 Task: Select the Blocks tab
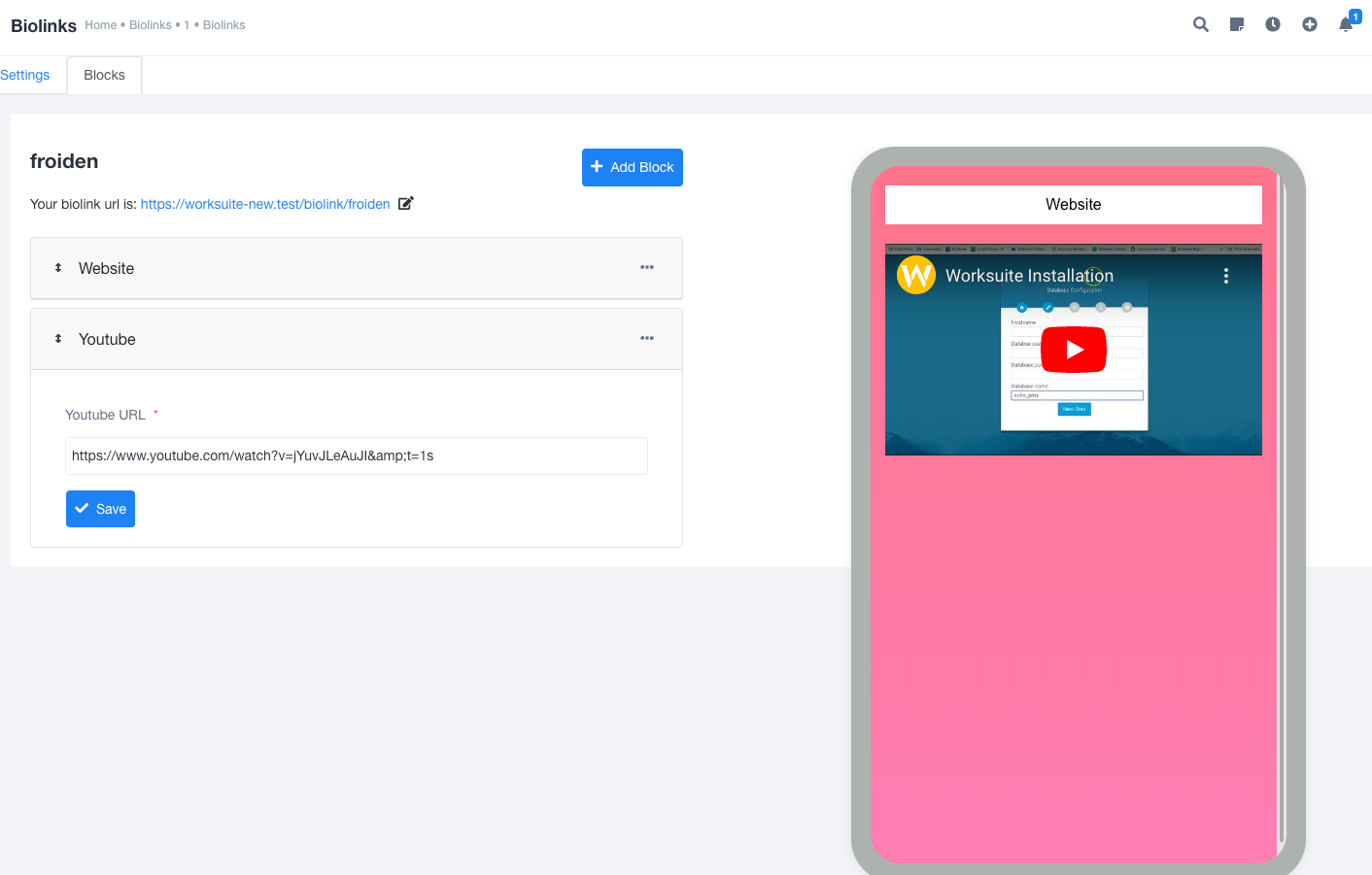(x=104, y=75)
